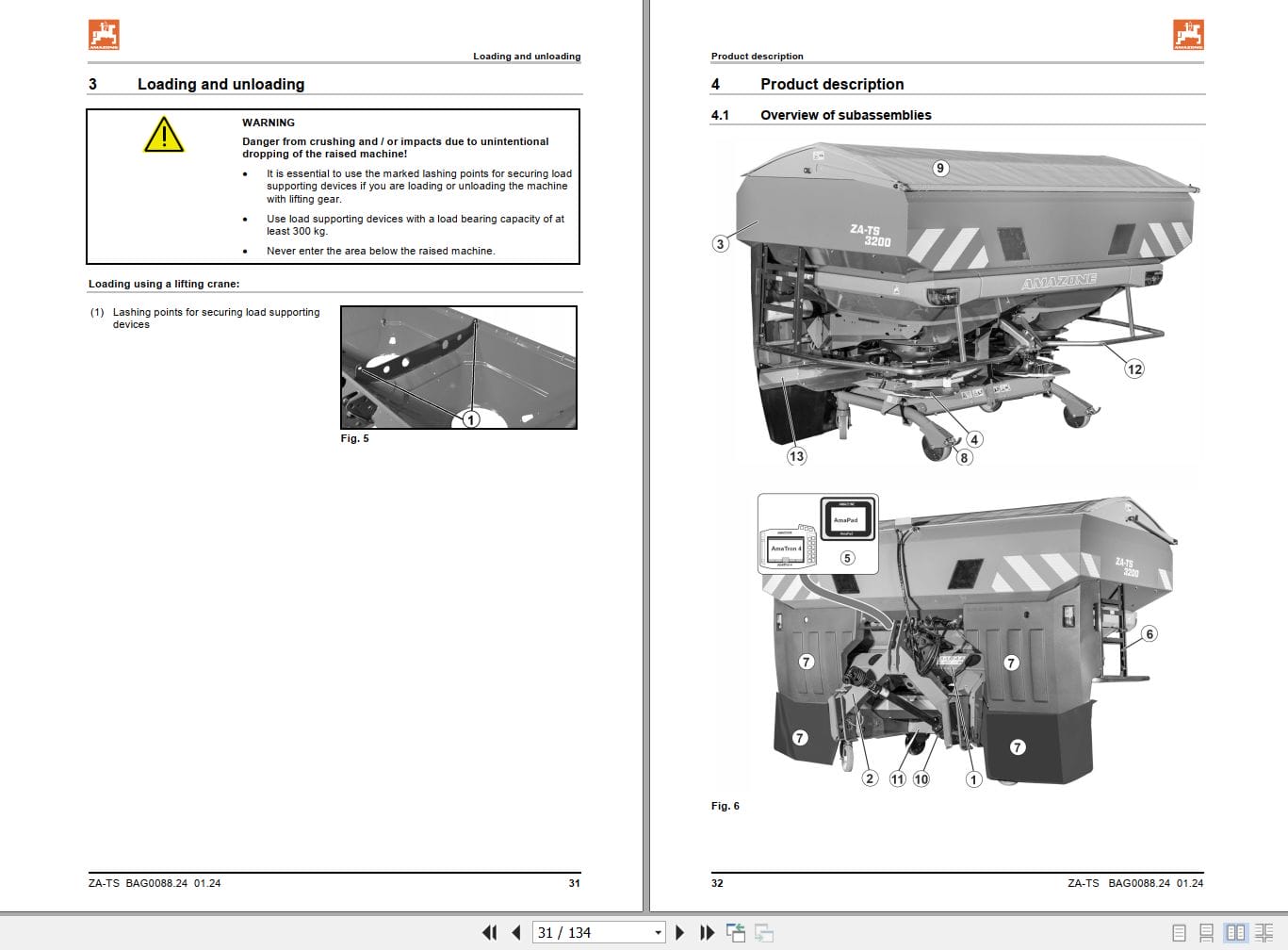Switch to continuous page layout
The image size is (1288, 950).
coord(1206,933)
